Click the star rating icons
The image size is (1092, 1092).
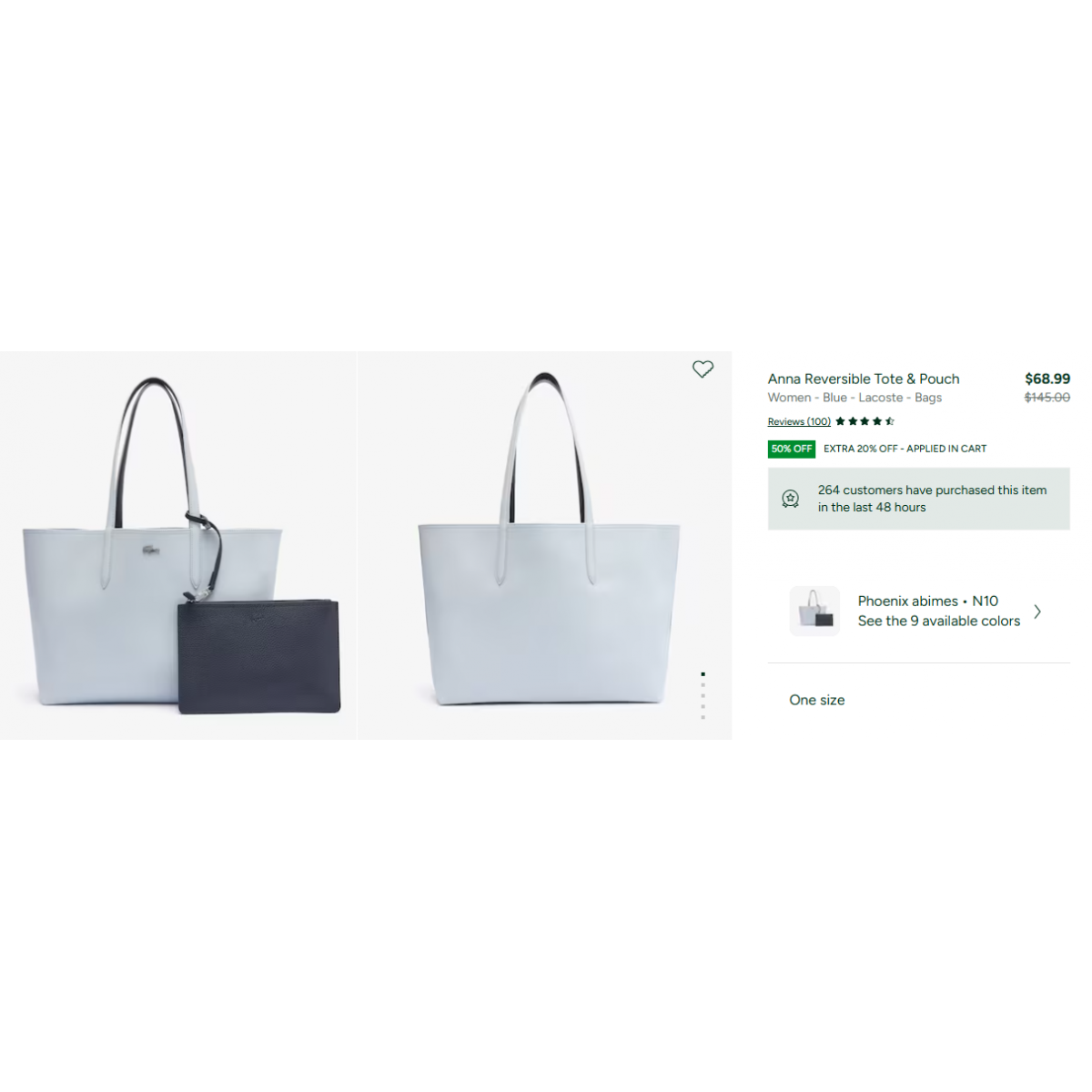click(864, 421)
